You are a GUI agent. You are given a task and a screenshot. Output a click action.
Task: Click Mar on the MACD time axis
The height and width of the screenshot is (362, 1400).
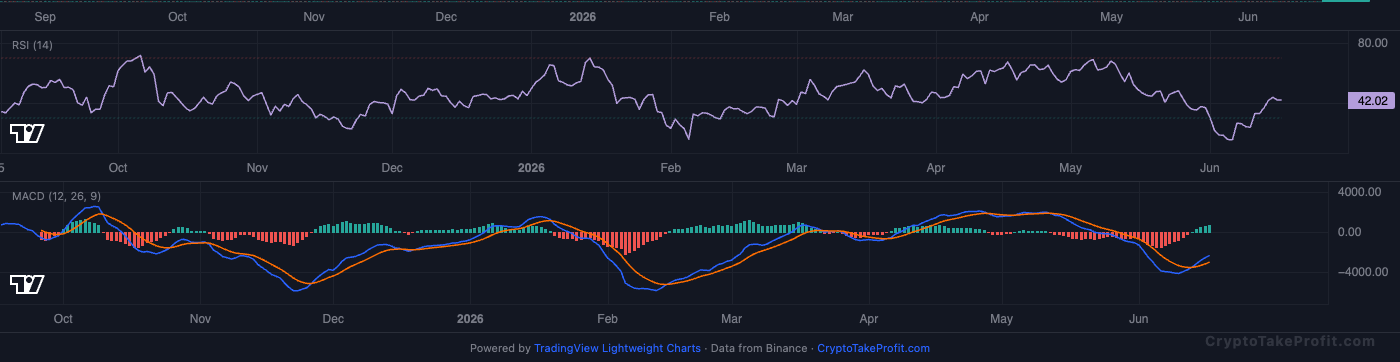(x=731, y=319)
